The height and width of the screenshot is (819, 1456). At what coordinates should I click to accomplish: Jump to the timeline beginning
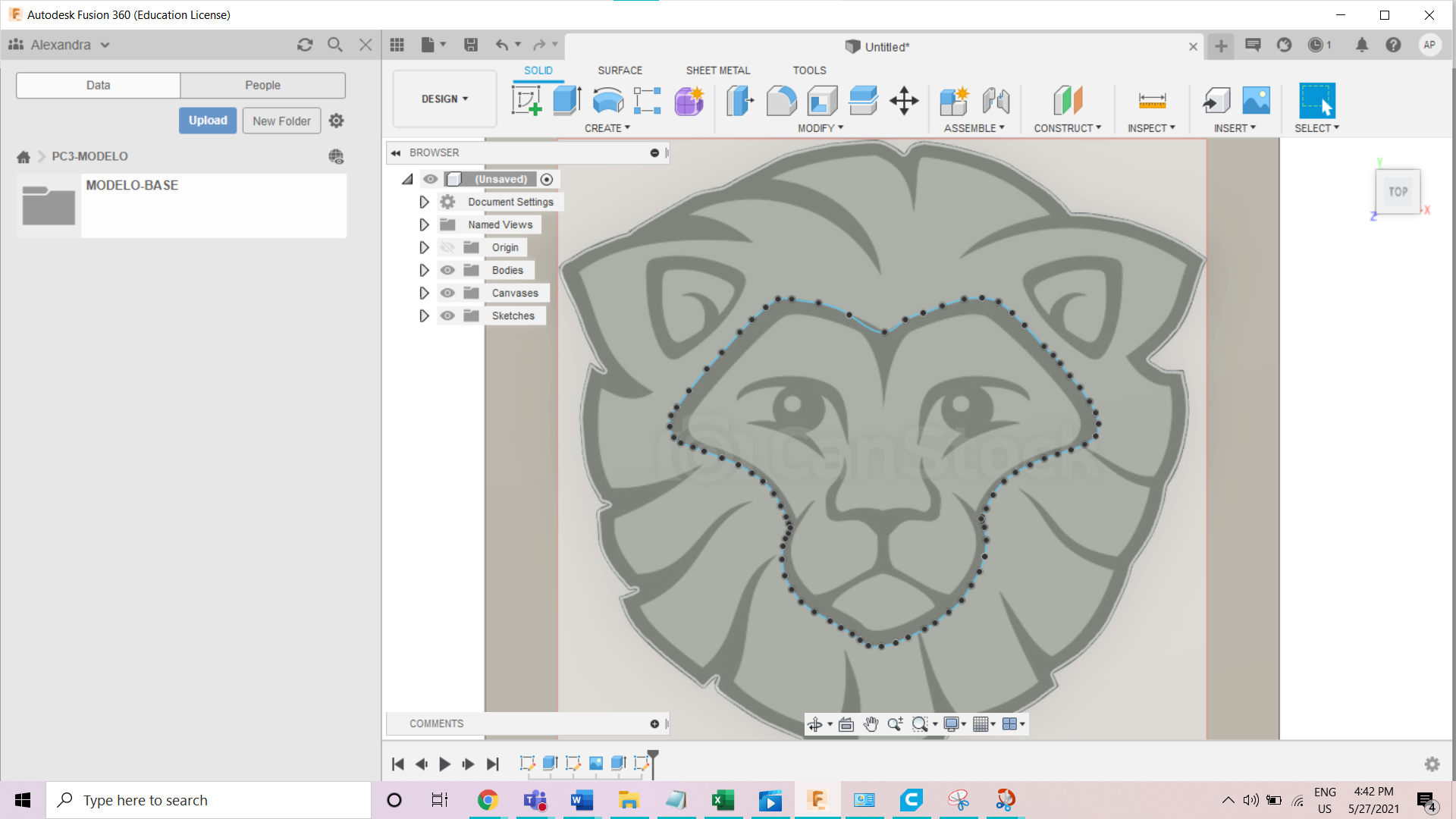(398, 764)
